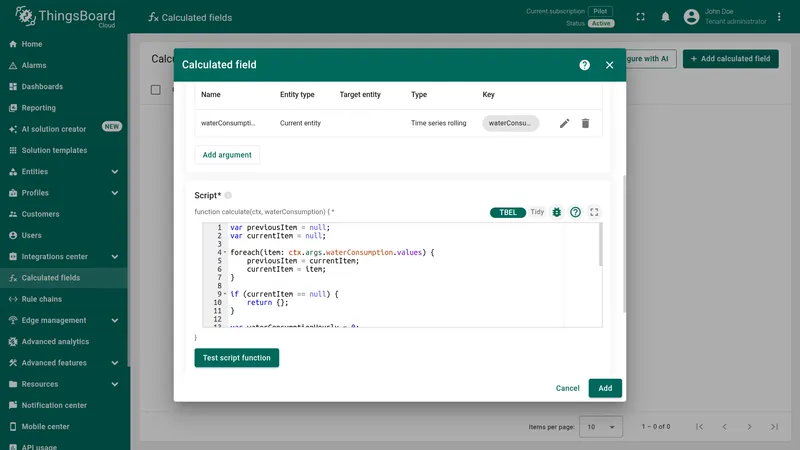The height and width of the screenshot is (450, 800).
Task: Click the Active status badge
Action: 601,23
